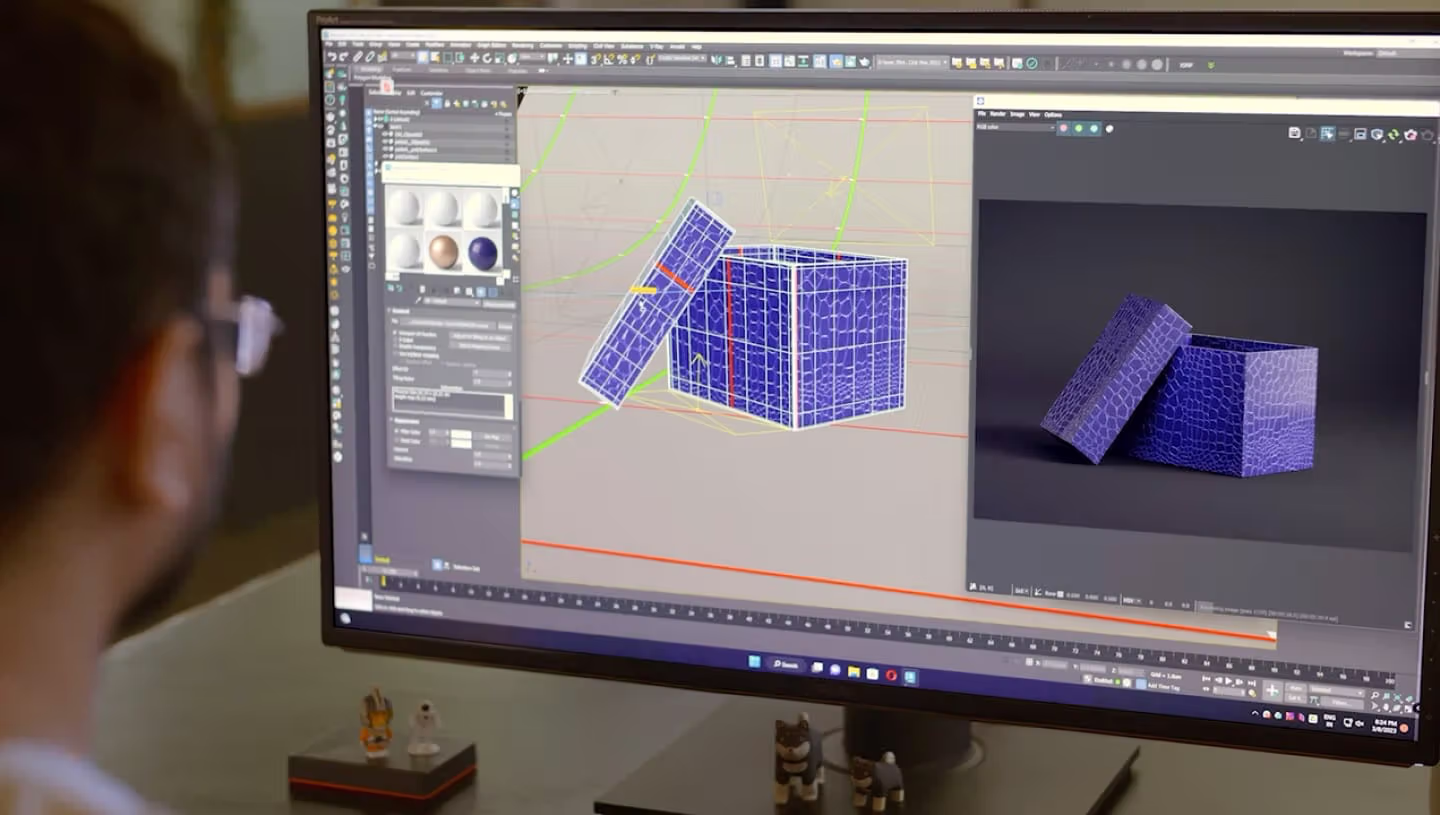
Task: Click the white-and-pink teapot icon in frame buffer
Action: pos(1411,135)
